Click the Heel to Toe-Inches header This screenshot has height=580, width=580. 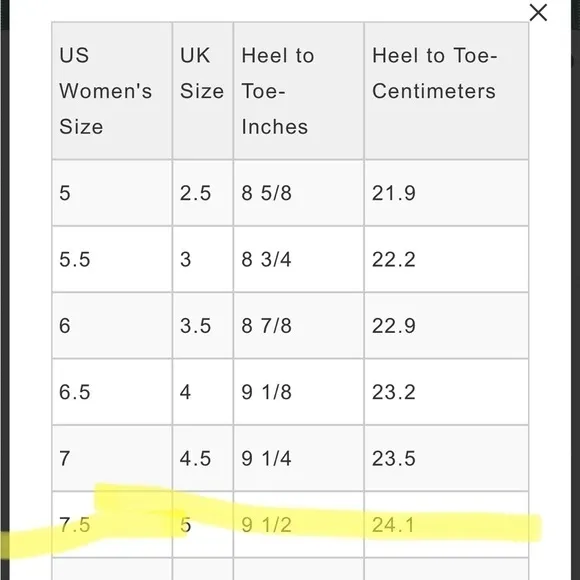tap(299, 91)
